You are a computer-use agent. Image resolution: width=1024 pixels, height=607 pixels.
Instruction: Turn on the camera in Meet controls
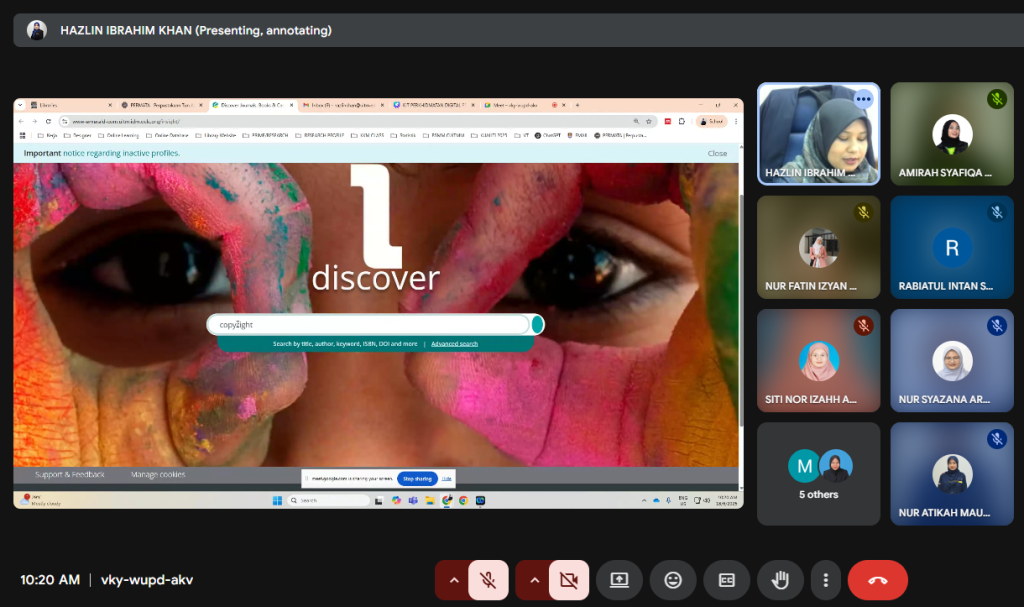click(569, 580)
